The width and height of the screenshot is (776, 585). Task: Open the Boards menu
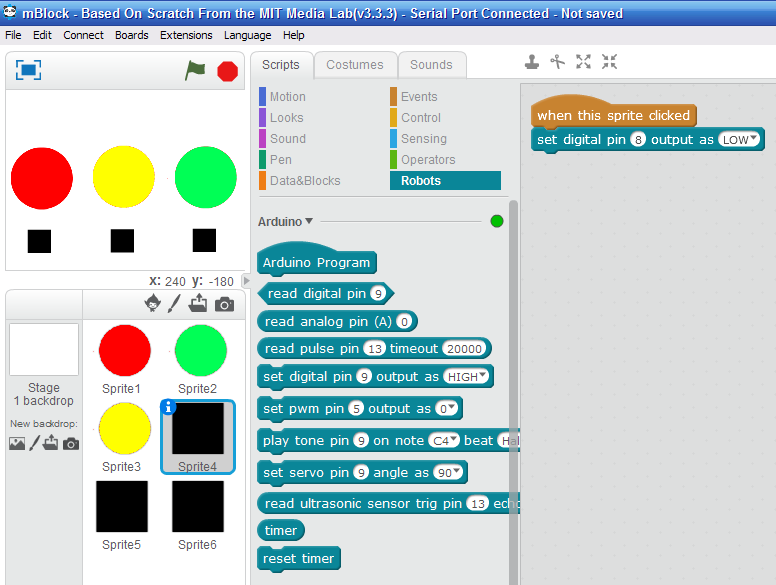click(x=132, y=35)
